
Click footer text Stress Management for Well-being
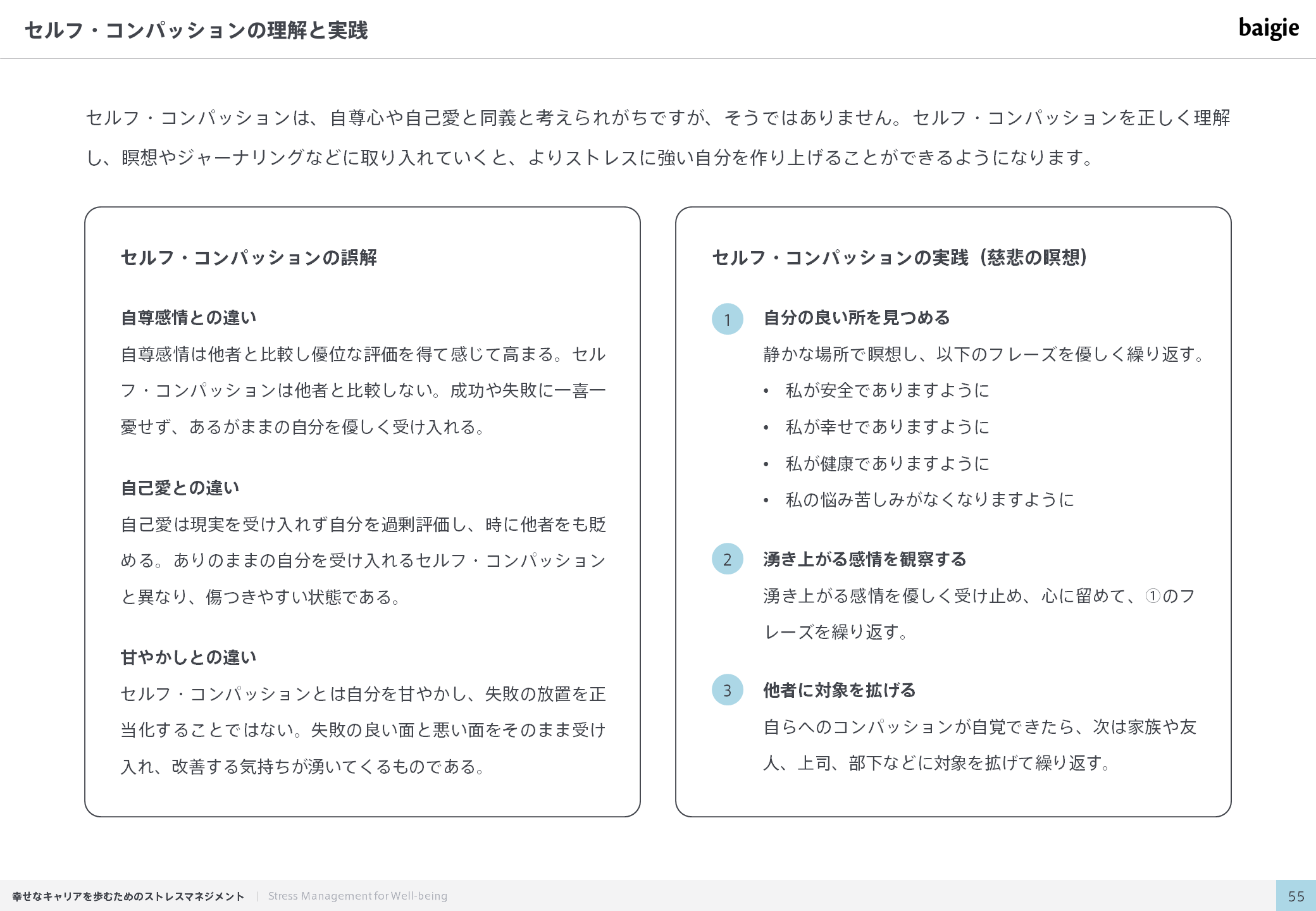click(x=357, y=896)
